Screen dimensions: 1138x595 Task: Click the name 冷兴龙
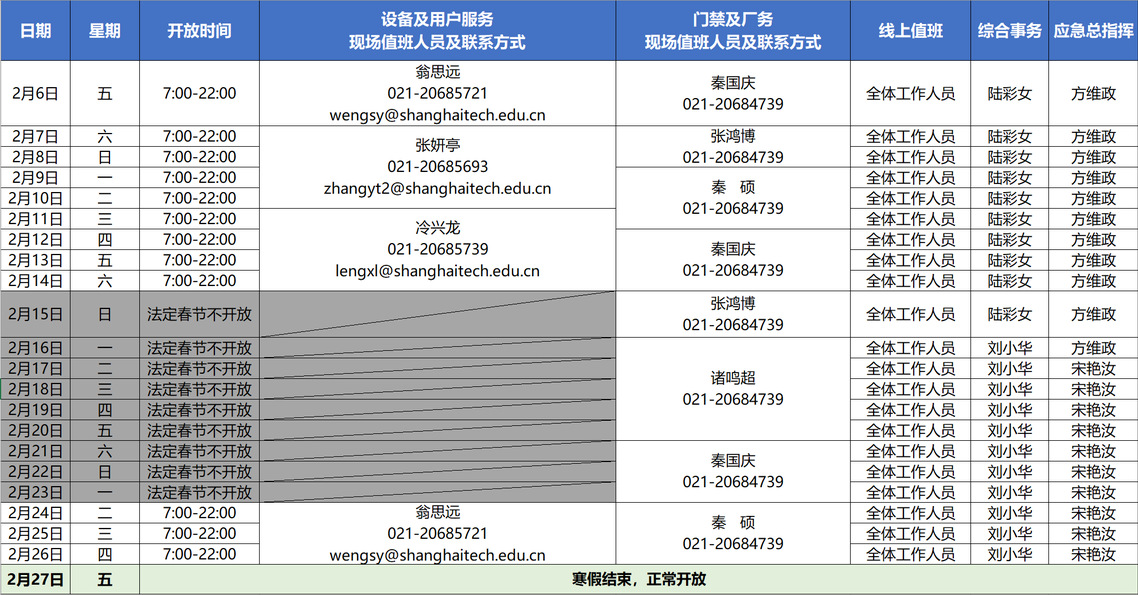pos(437,228)
